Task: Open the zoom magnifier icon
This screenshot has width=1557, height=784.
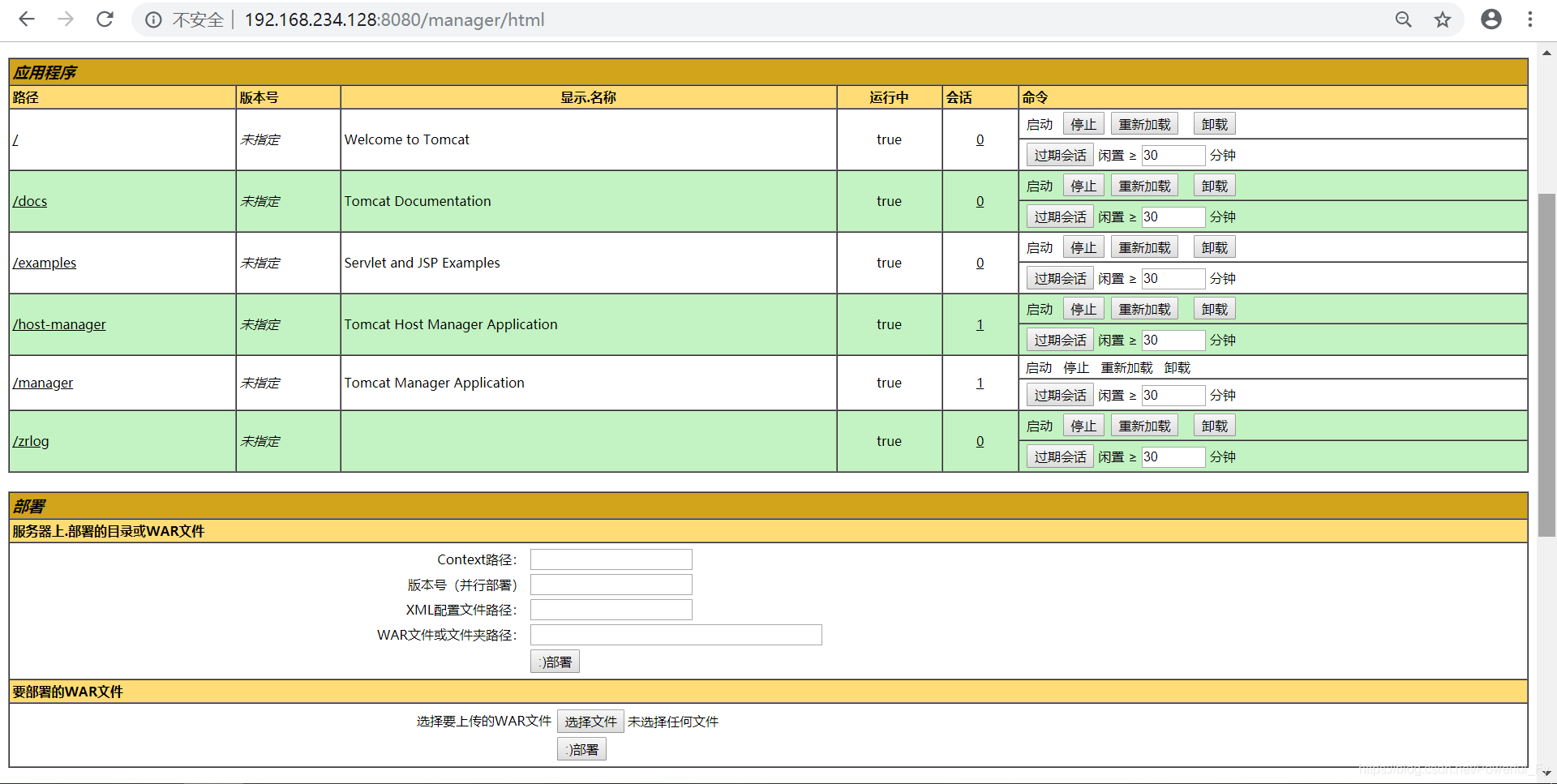Action: click(x=1404, y=19)
